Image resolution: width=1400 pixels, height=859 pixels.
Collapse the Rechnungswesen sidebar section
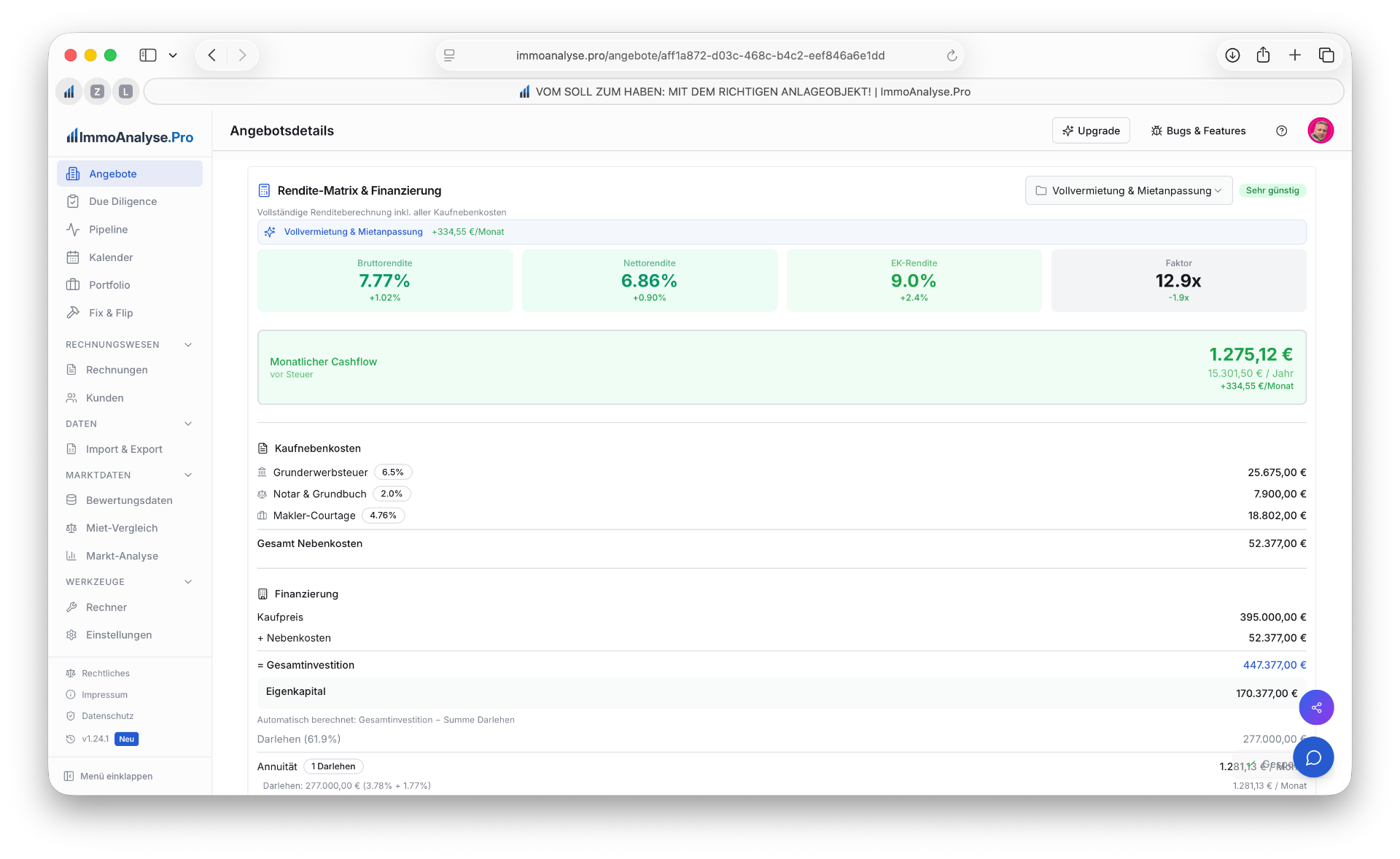point(188,345)
